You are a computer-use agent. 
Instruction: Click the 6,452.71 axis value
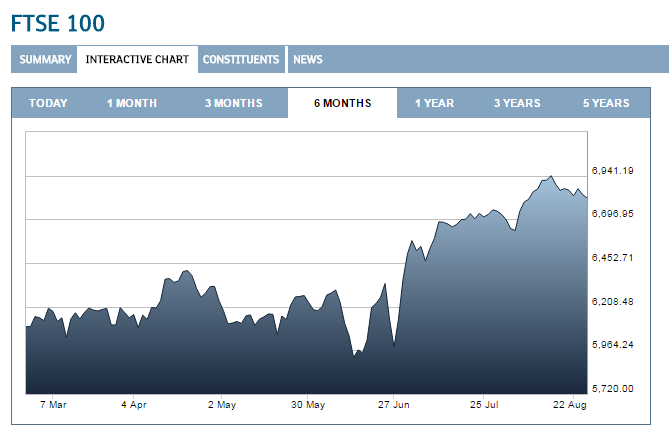[612, 257]
